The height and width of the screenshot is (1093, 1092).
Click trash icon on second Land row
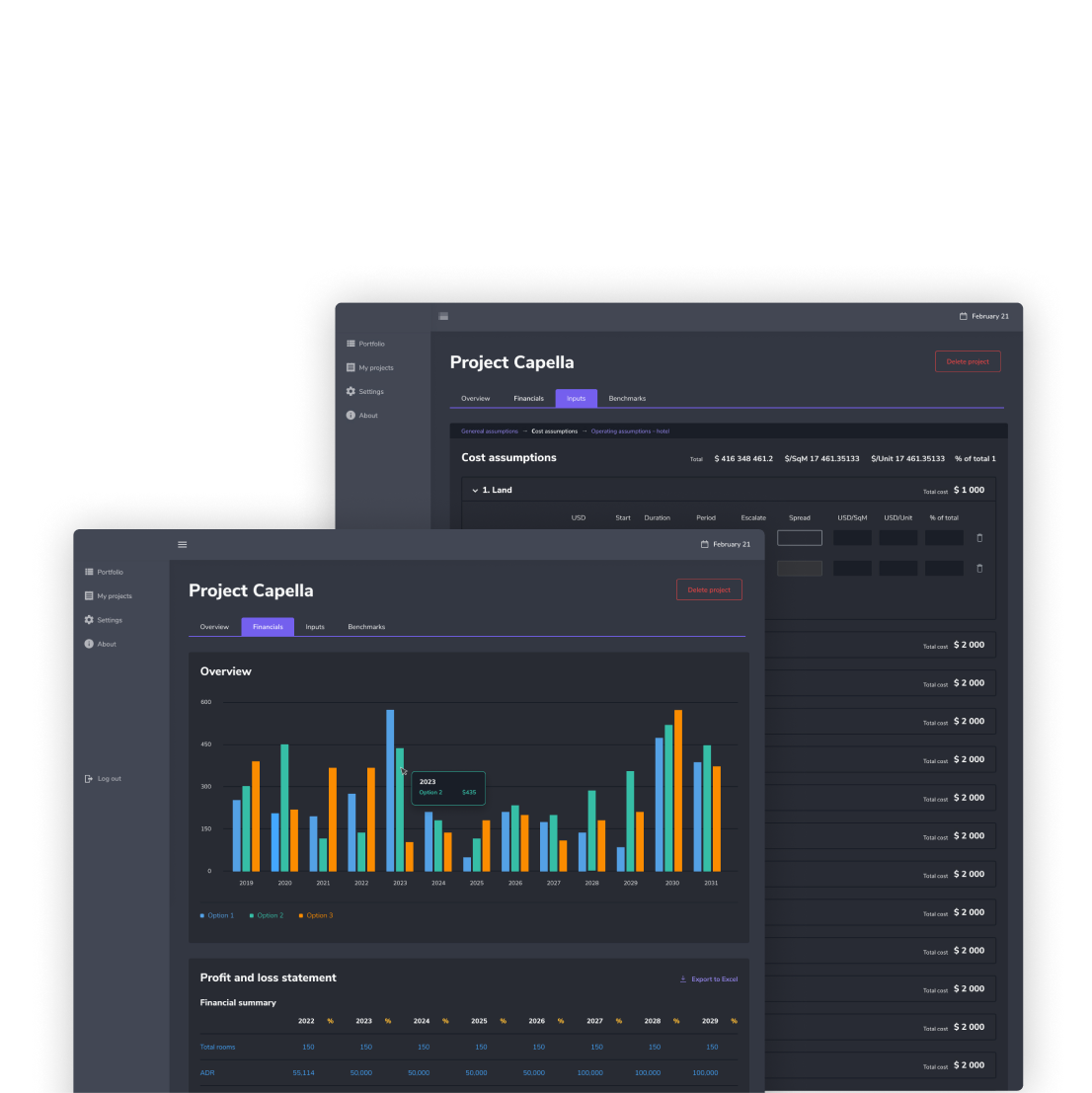[x=979, y=569]
